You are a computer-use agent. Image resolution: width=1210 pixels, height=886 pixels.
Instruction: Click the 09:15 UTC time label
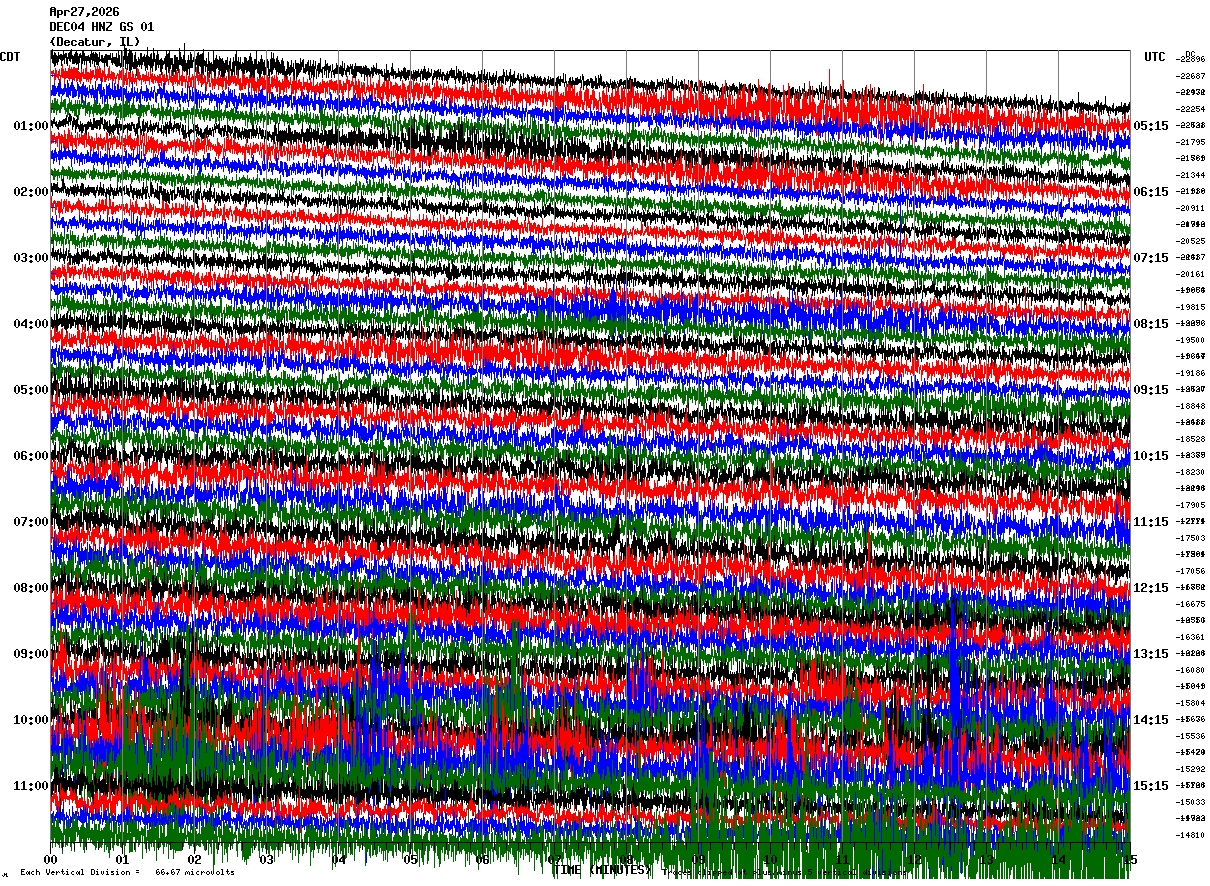point(1151,390)
